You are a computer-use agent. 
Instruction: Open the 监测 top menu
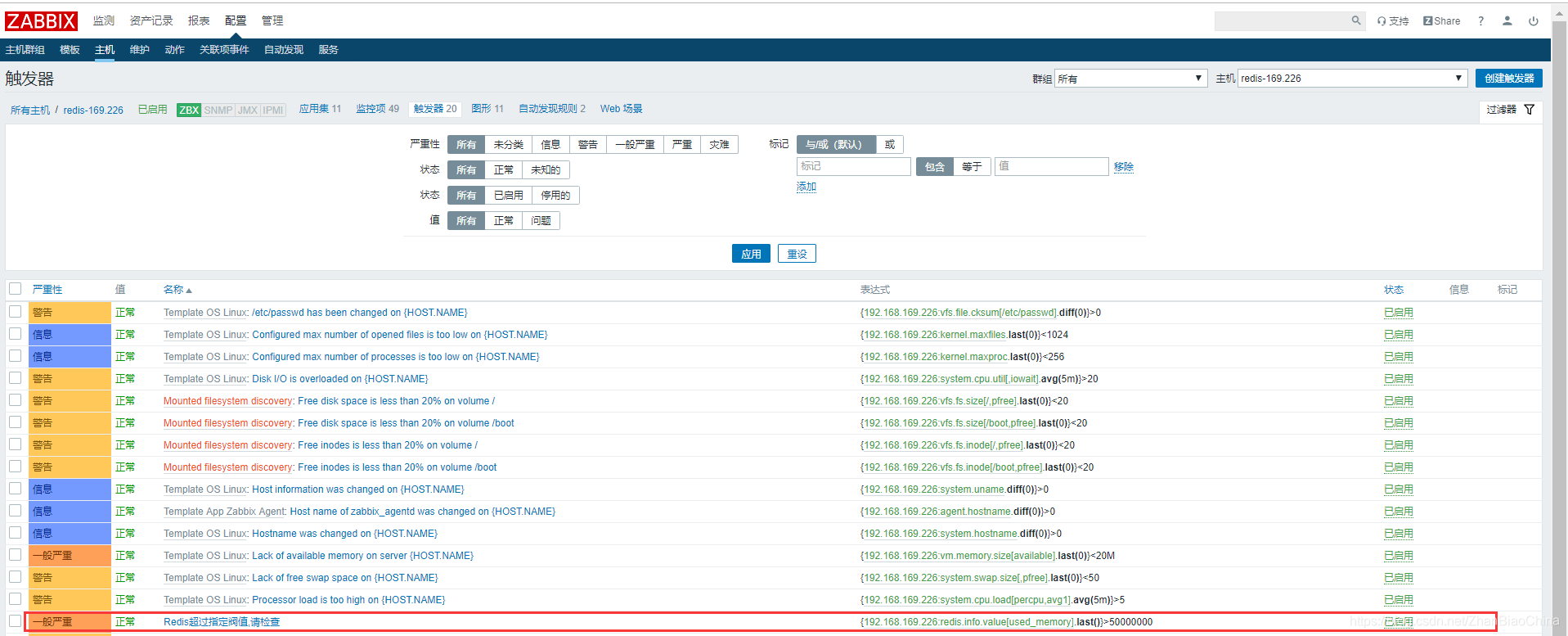[x=104, y=20]
